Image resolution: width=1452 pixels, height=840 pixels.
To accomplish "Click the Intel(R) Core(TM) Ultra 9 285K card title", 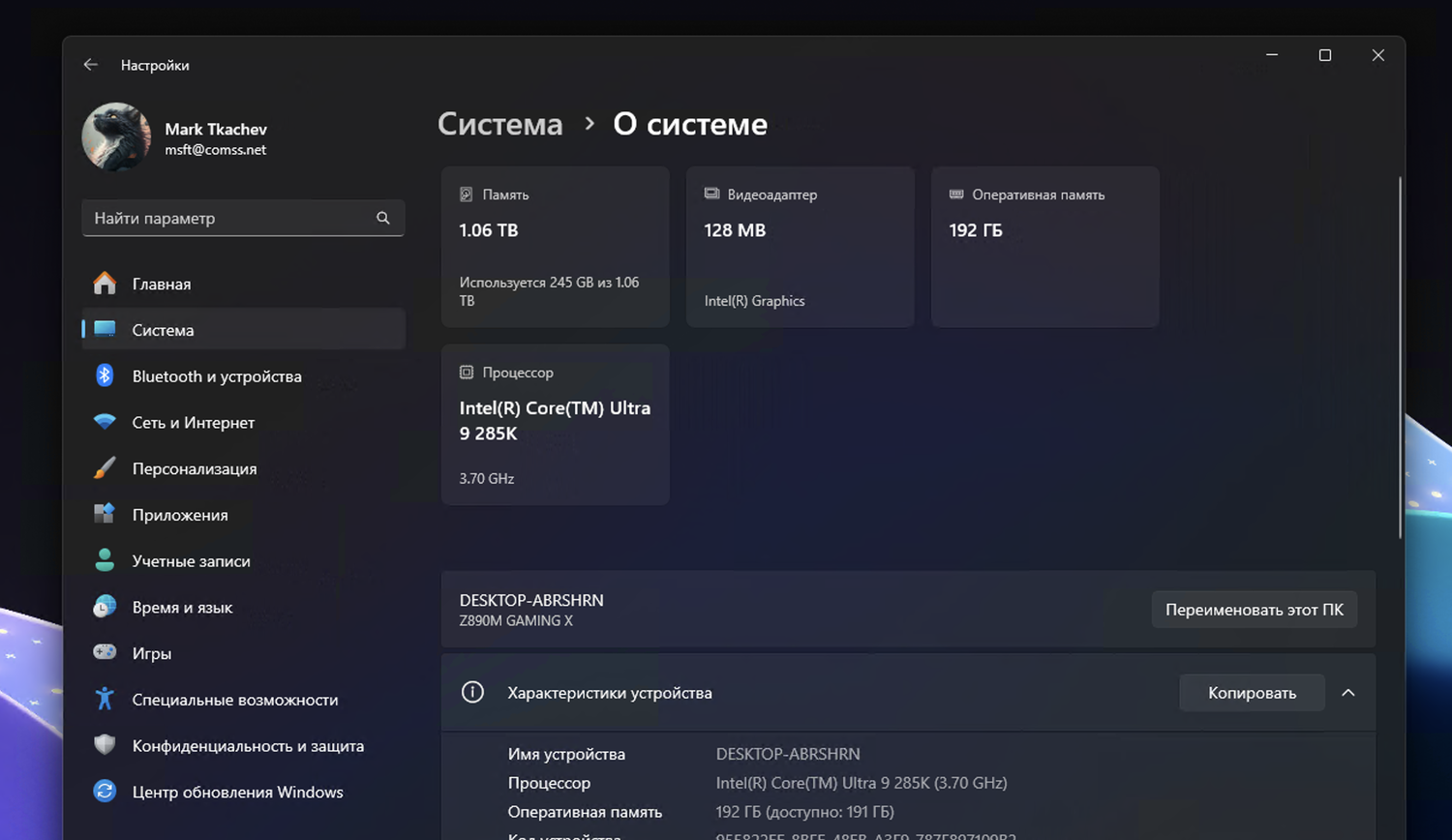I will 555,421.
